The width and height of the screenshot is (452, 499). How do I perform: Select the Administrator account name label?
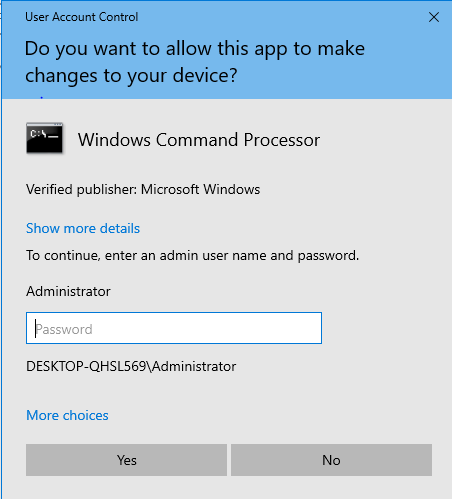[x=68, y=291]
